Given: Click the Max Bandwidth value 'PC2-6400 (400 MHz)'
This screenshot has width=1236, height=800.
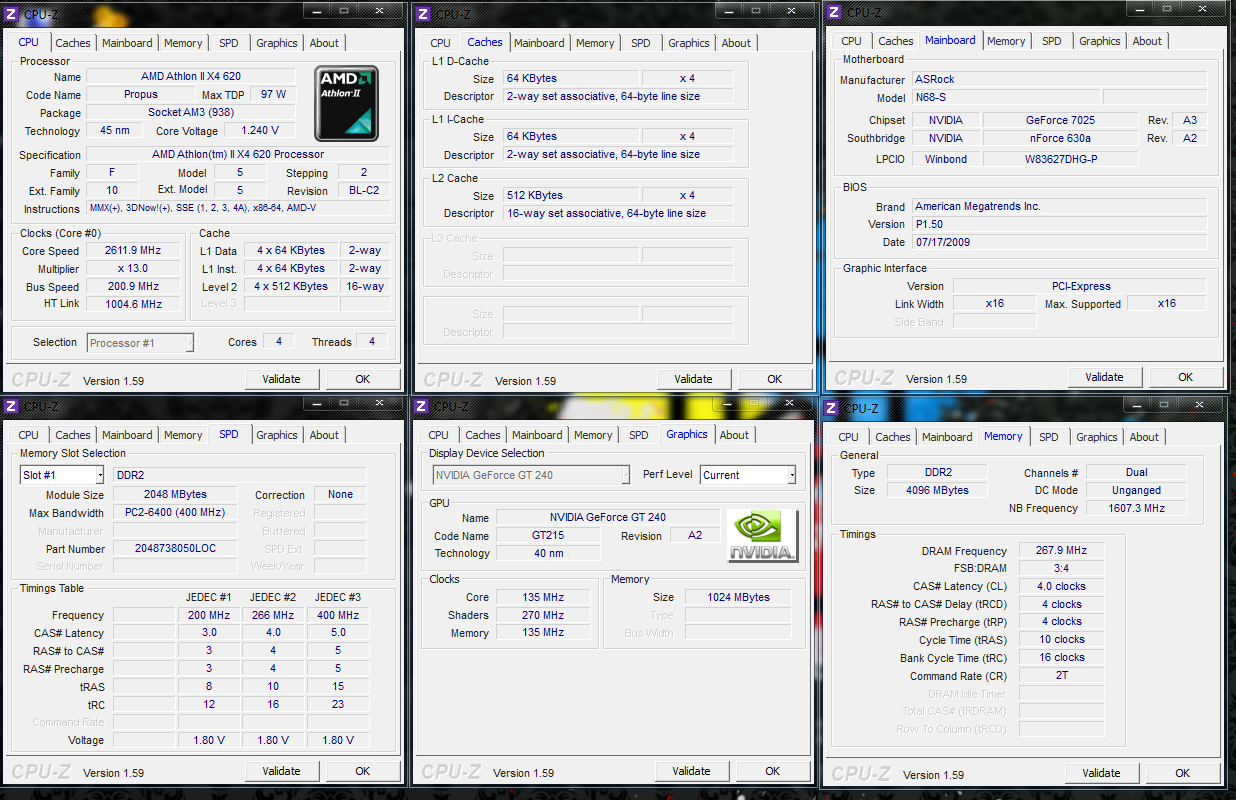Looking at the screenshot, I should (175, 512).
